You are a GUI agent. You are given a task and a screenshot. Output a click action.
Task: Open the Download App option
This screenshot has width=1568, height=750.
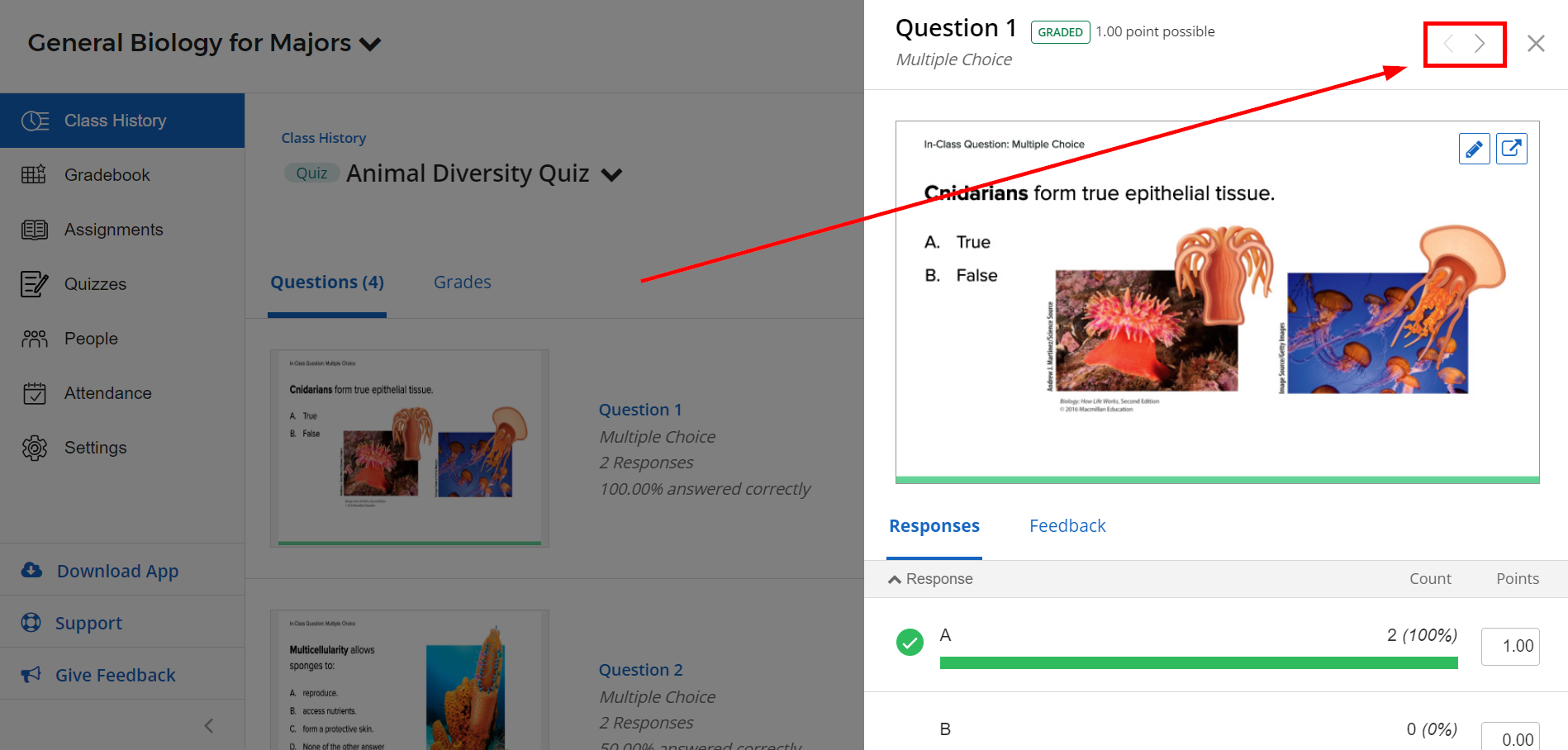coord(117,571)
